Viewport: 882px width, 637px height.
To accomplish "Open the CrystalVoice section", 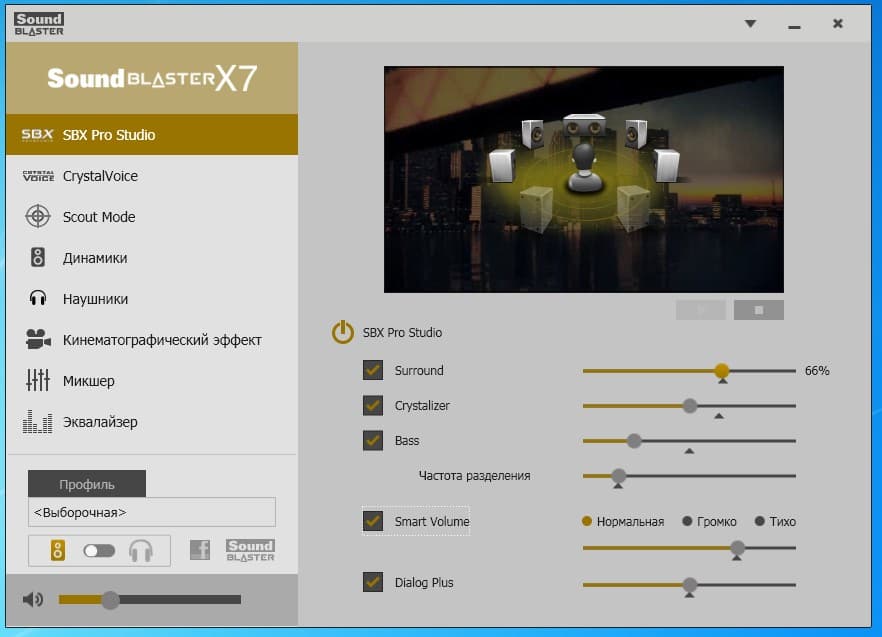I will click(x=152, y=176).
